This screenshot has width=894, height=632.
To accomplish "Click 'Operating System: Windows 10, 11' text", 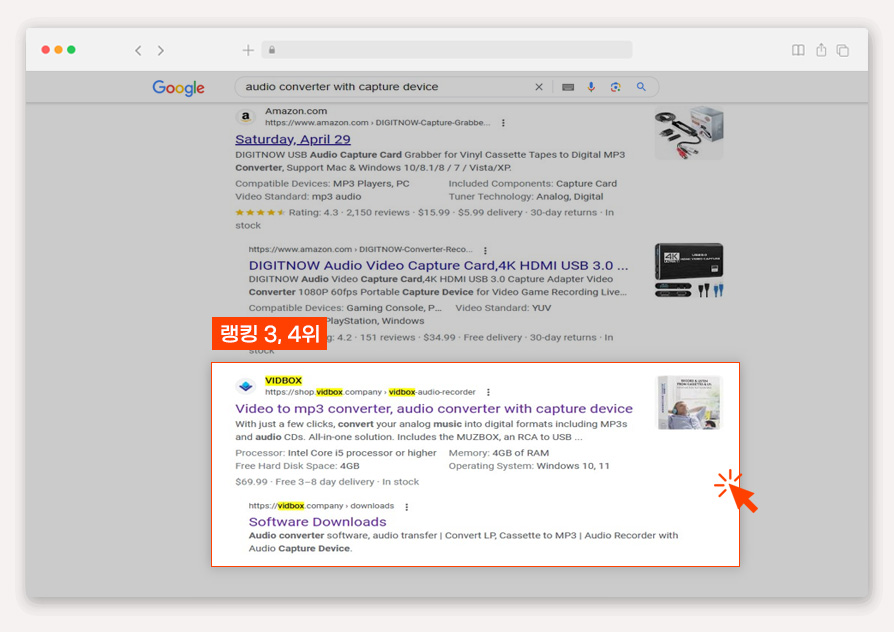I will (x=529, y=466).
